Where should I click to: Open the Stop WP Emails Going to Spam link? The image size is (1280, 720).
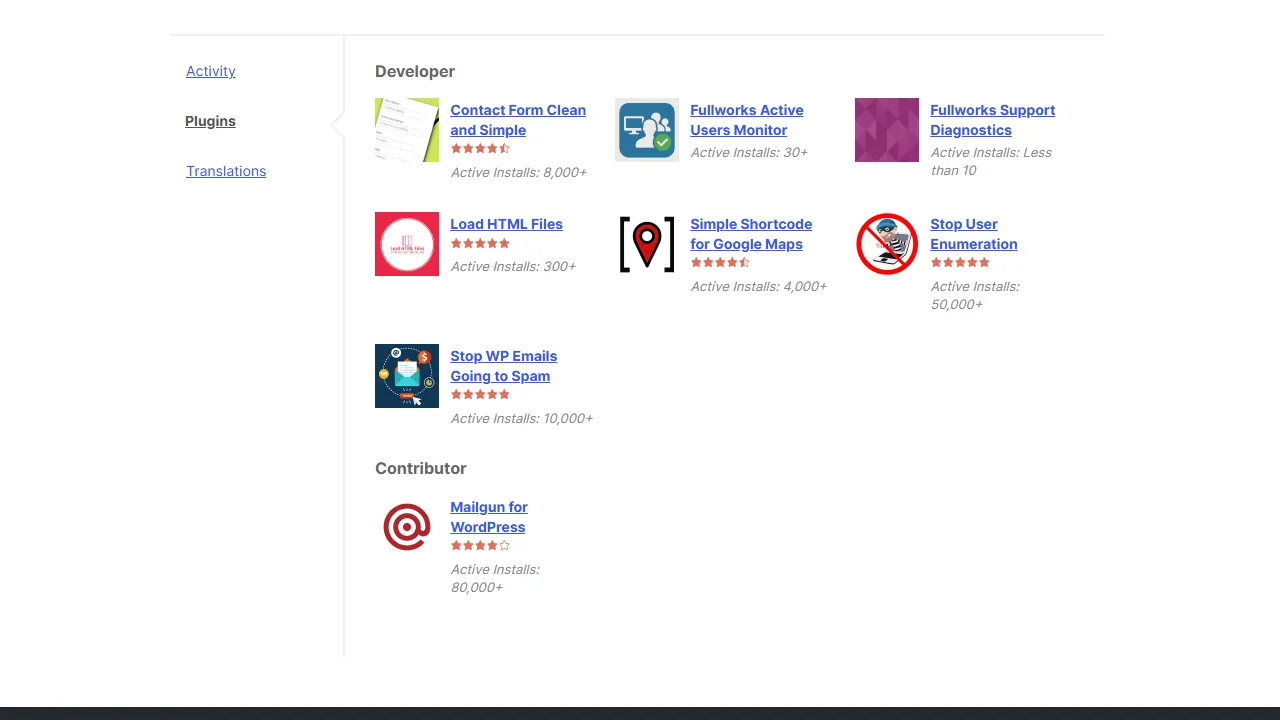(x=503, y=366)
